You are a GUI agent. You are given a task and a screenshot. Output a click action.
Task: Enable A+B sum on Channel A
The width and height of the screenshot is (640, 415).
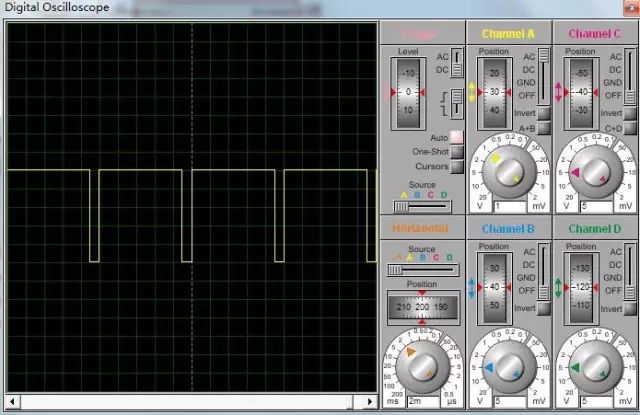pyautogui.click(x=544, y=128)
